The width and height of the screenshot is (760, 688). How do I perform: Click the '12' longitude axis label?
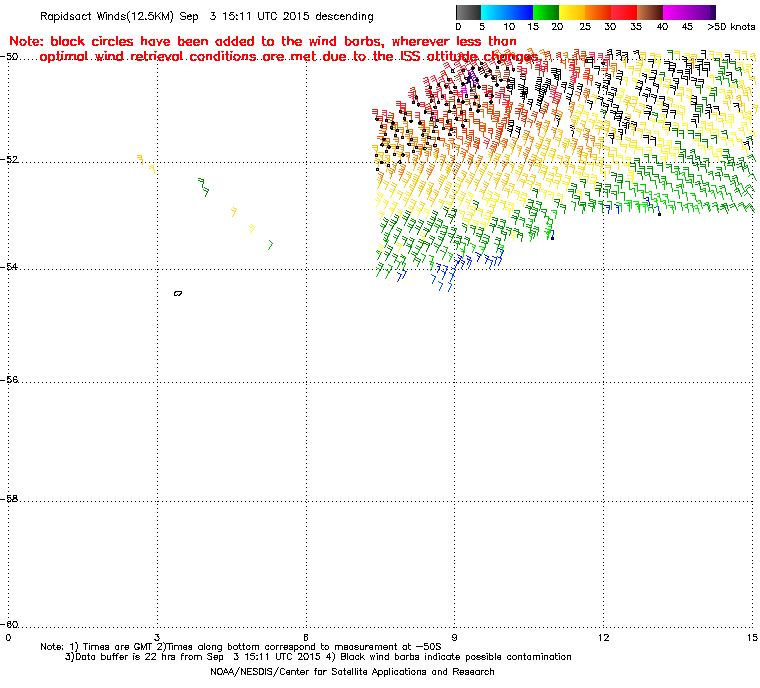(x=603, y=637)
